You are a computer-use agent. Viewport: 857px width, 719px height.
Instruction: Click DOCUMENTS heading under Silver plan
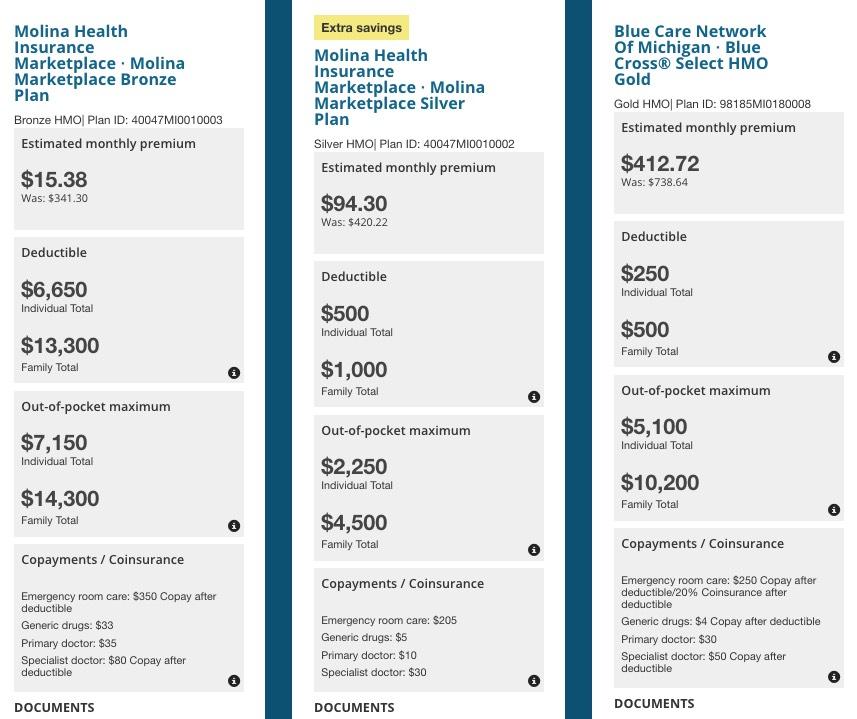[x=354, y=708]
